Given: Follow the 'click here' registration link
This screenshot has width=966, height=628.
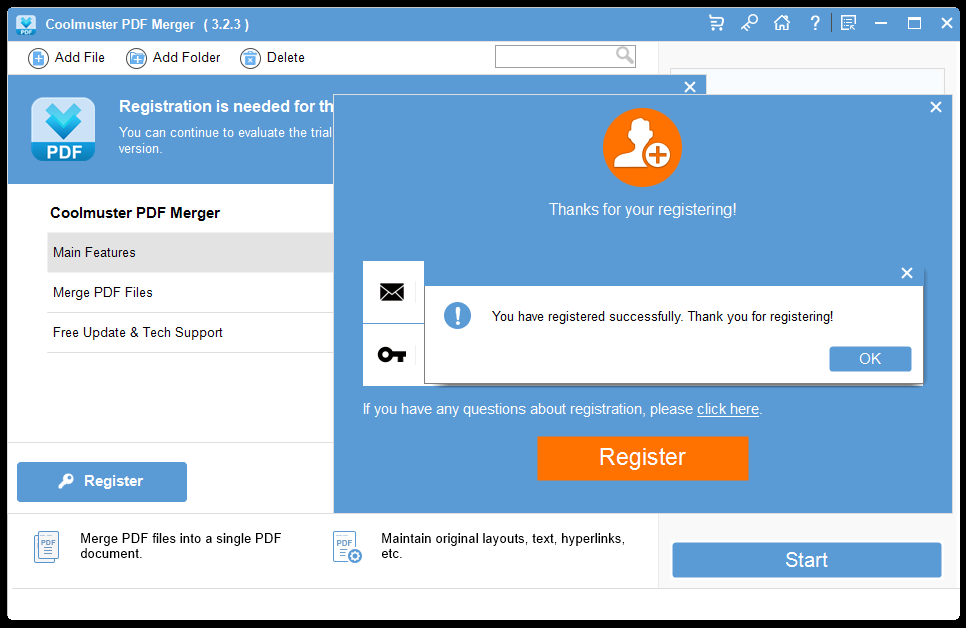Looking at the screenshot, I should click(727, 409).
